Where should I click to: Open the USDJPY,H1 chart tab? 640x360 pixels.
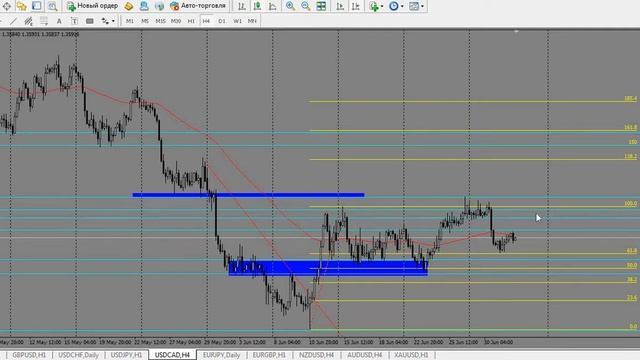click(127, 355)
